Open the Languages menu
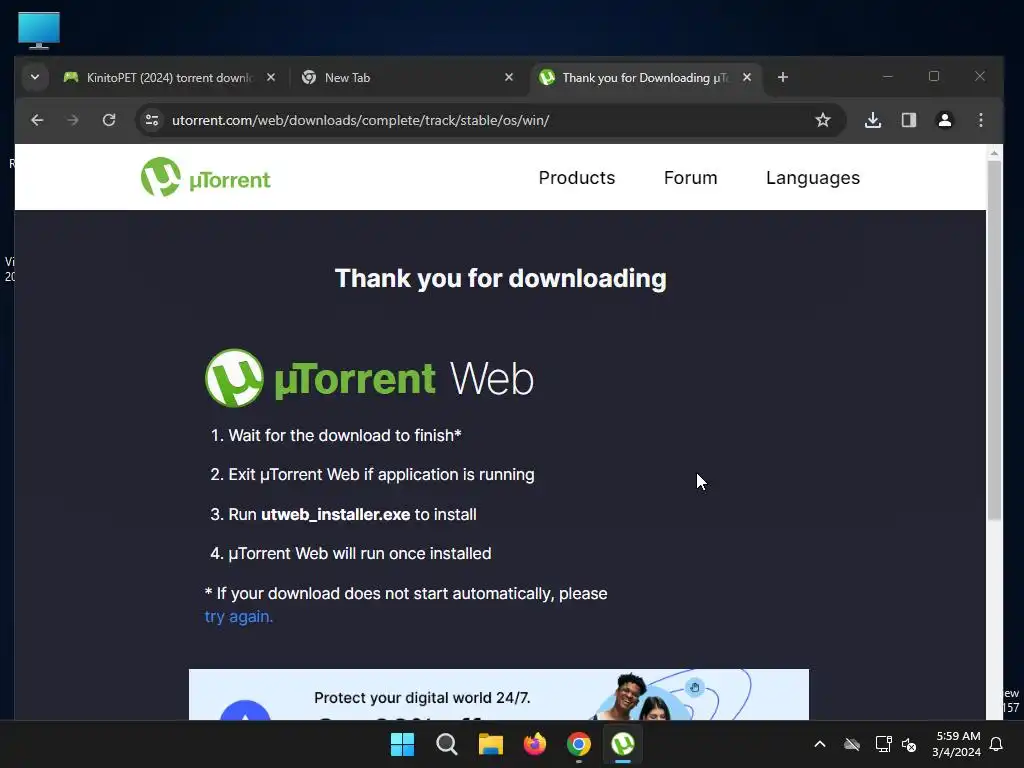Viewport: 1024px width, 768px height. coord(813,178)
